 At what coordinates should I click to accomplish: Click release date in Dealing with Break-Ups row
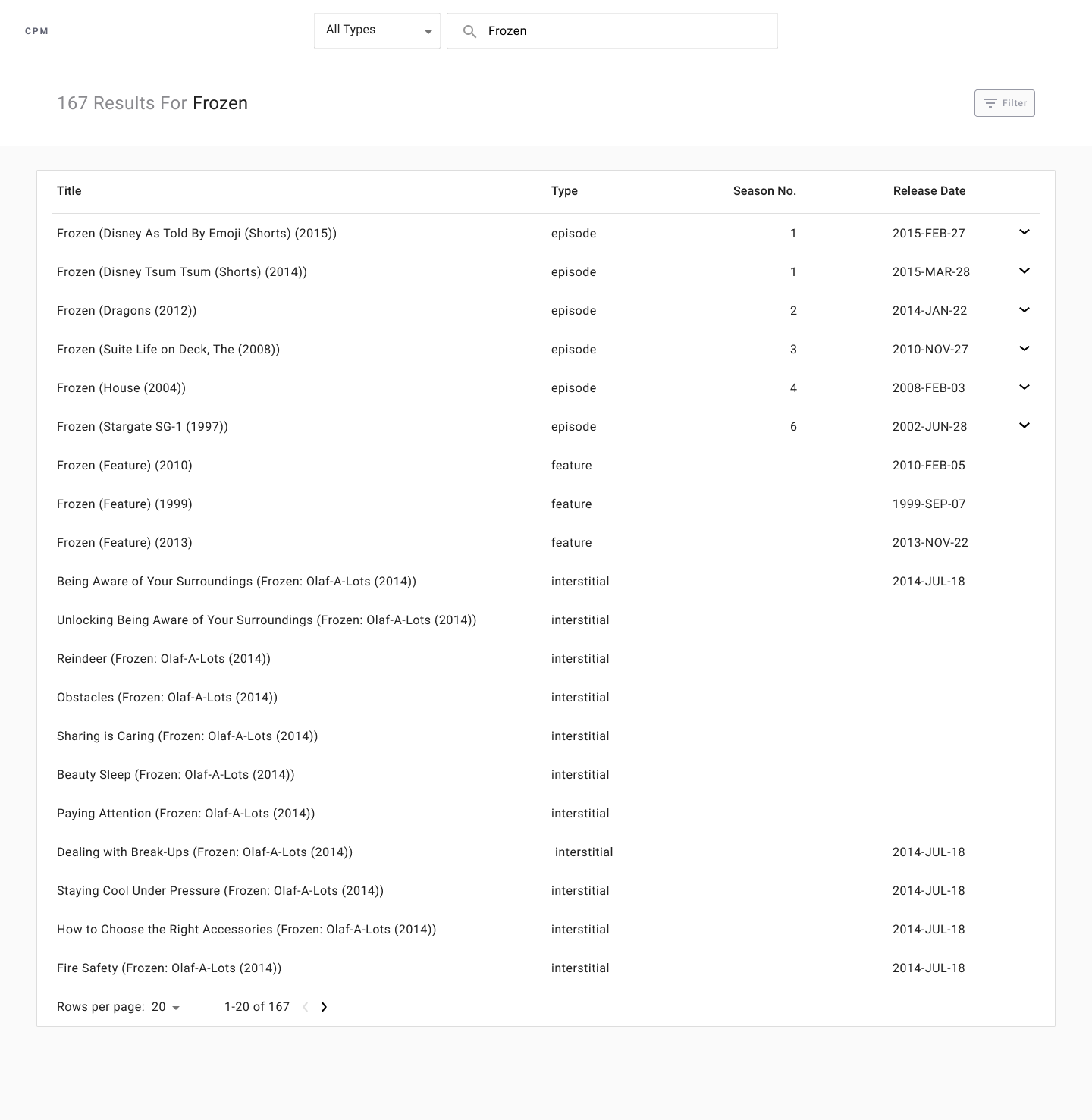[929, 852]
